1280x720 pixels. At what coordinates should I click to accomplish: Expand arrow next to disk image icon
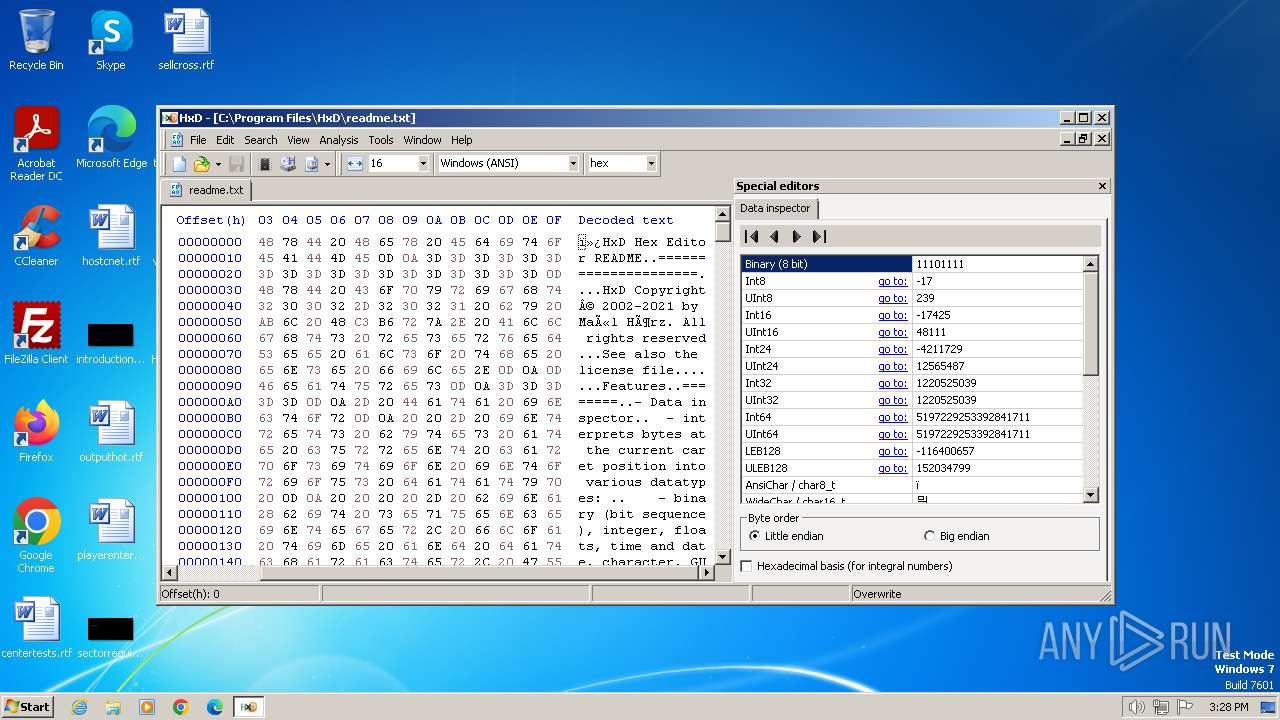[x=327, y=163]
